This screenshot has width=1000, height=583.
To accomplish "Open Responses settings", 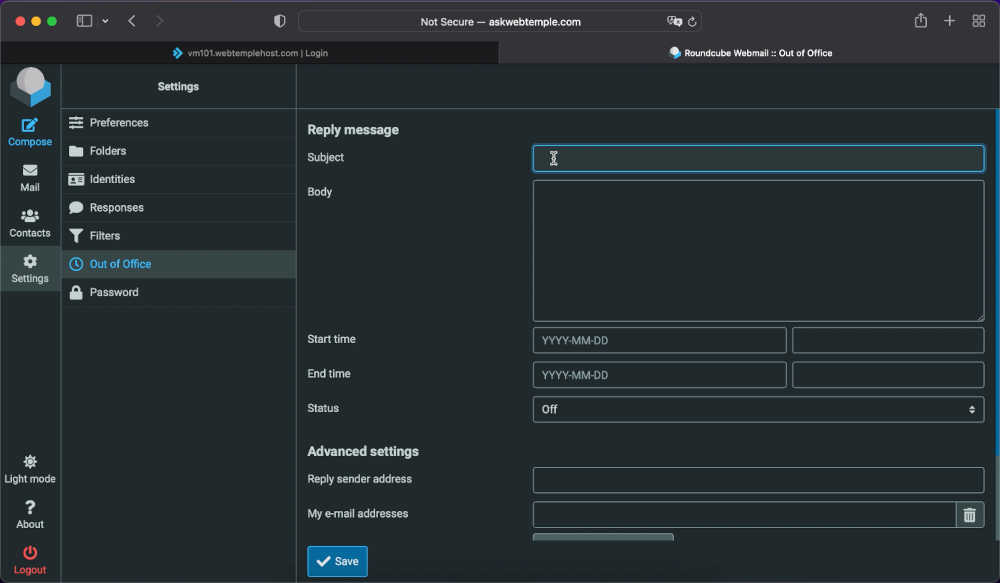I will [179, 207].
